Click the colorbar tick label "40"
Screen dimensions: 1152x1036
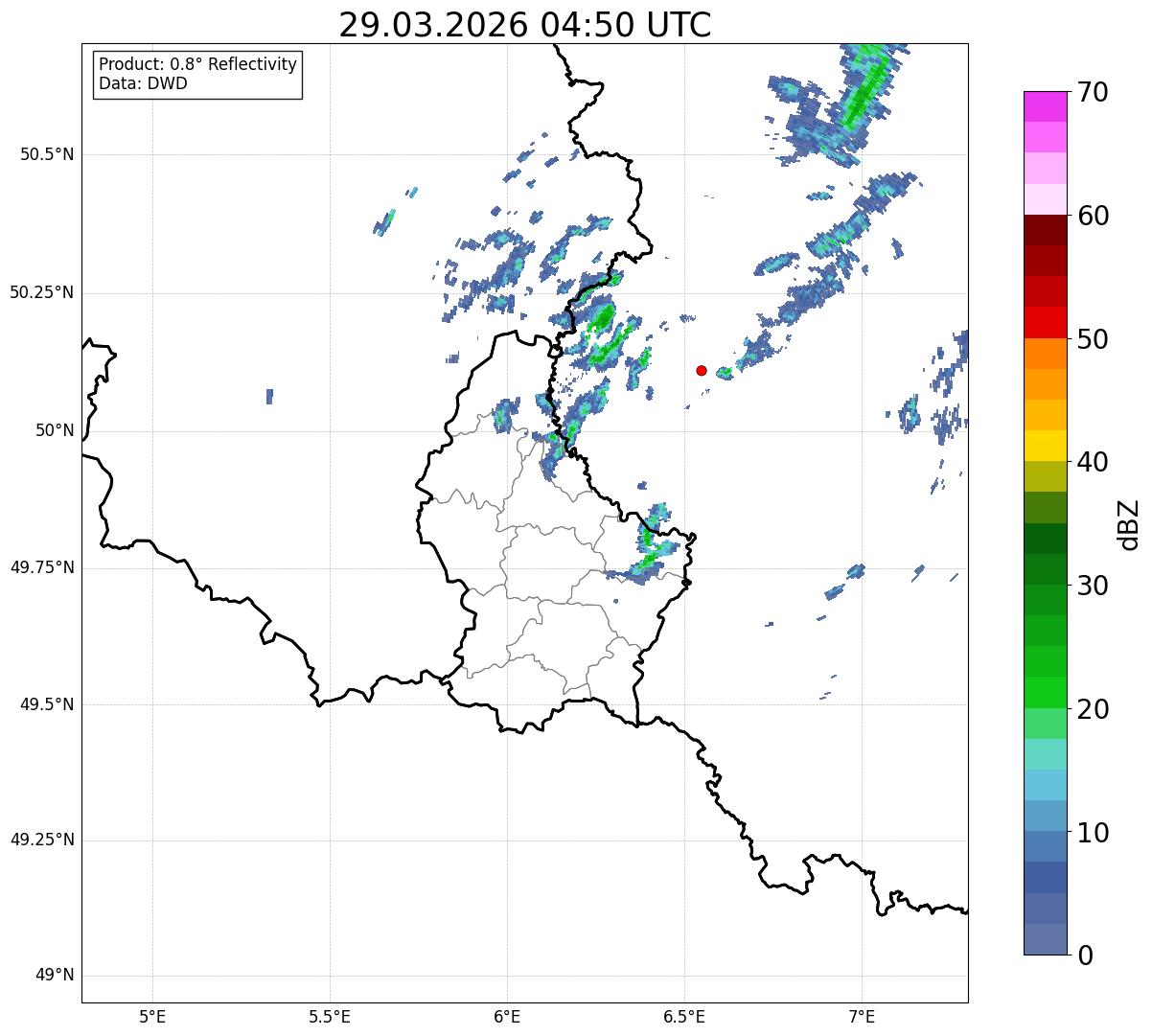(1093, 462)
